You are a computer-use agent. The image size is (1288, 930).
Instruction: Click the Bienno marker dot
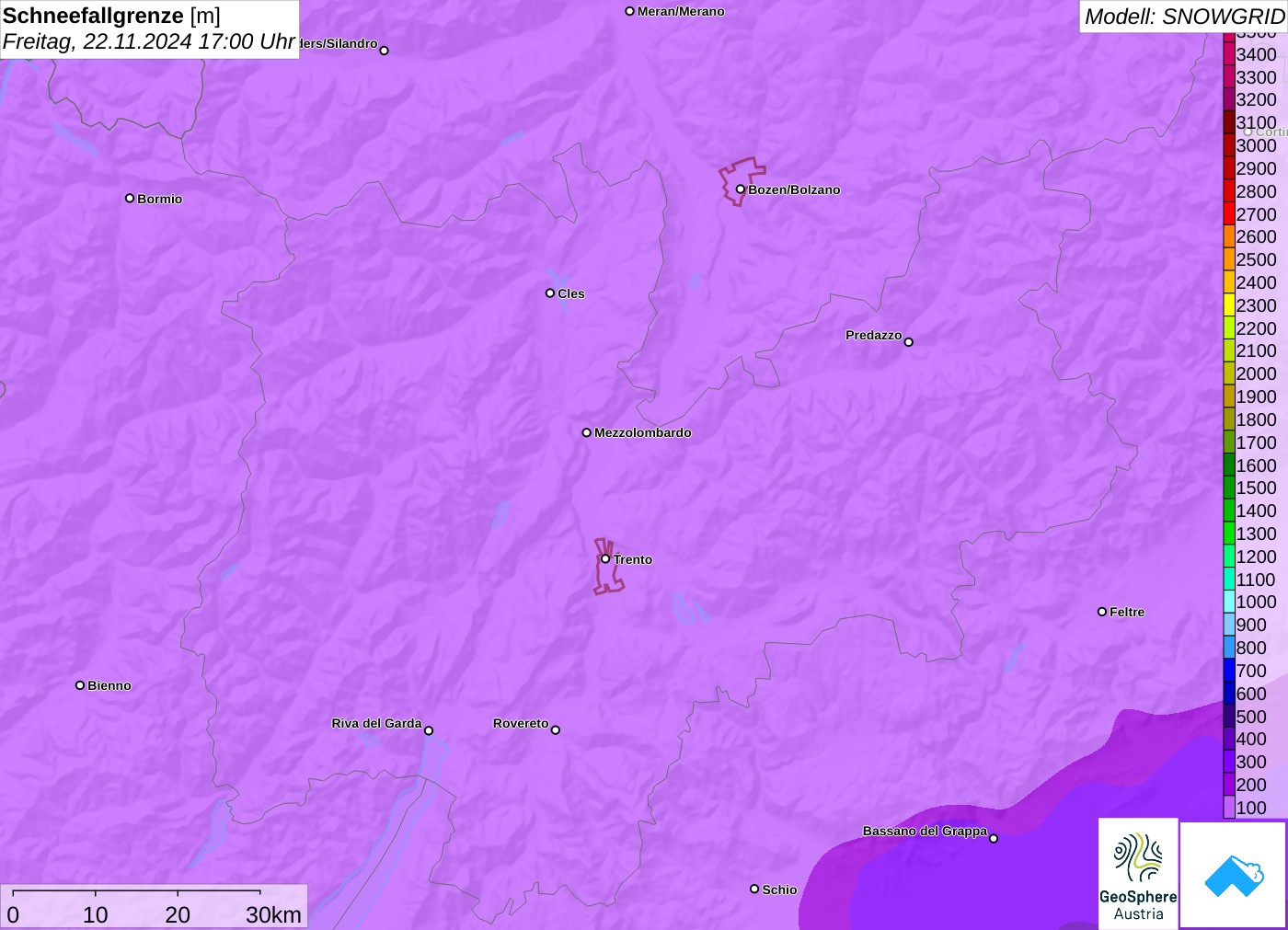click(80, 685)
